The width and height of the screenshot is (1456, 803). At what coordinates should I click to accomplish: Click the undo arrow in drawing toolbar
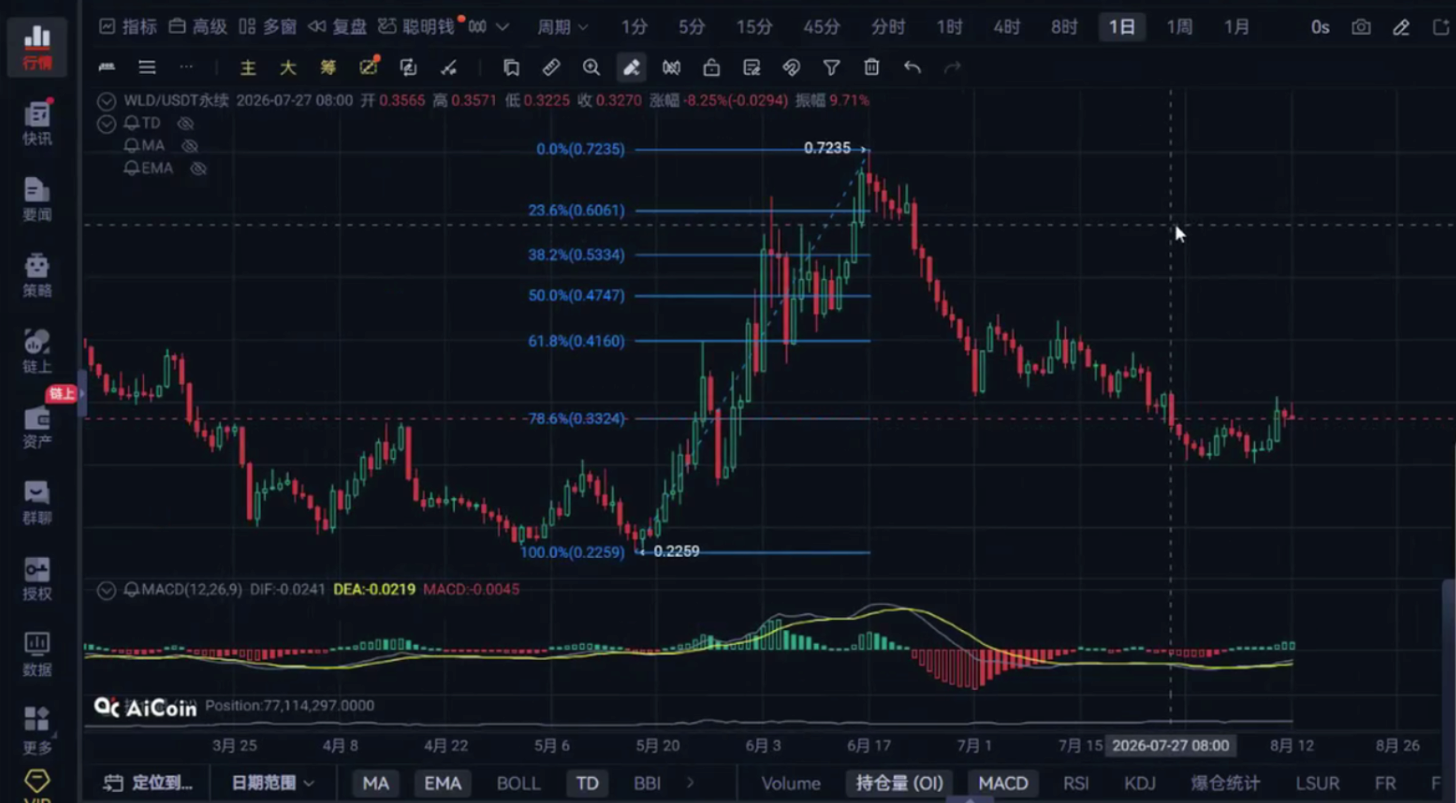pyautogui.click(x=912, y=67)
